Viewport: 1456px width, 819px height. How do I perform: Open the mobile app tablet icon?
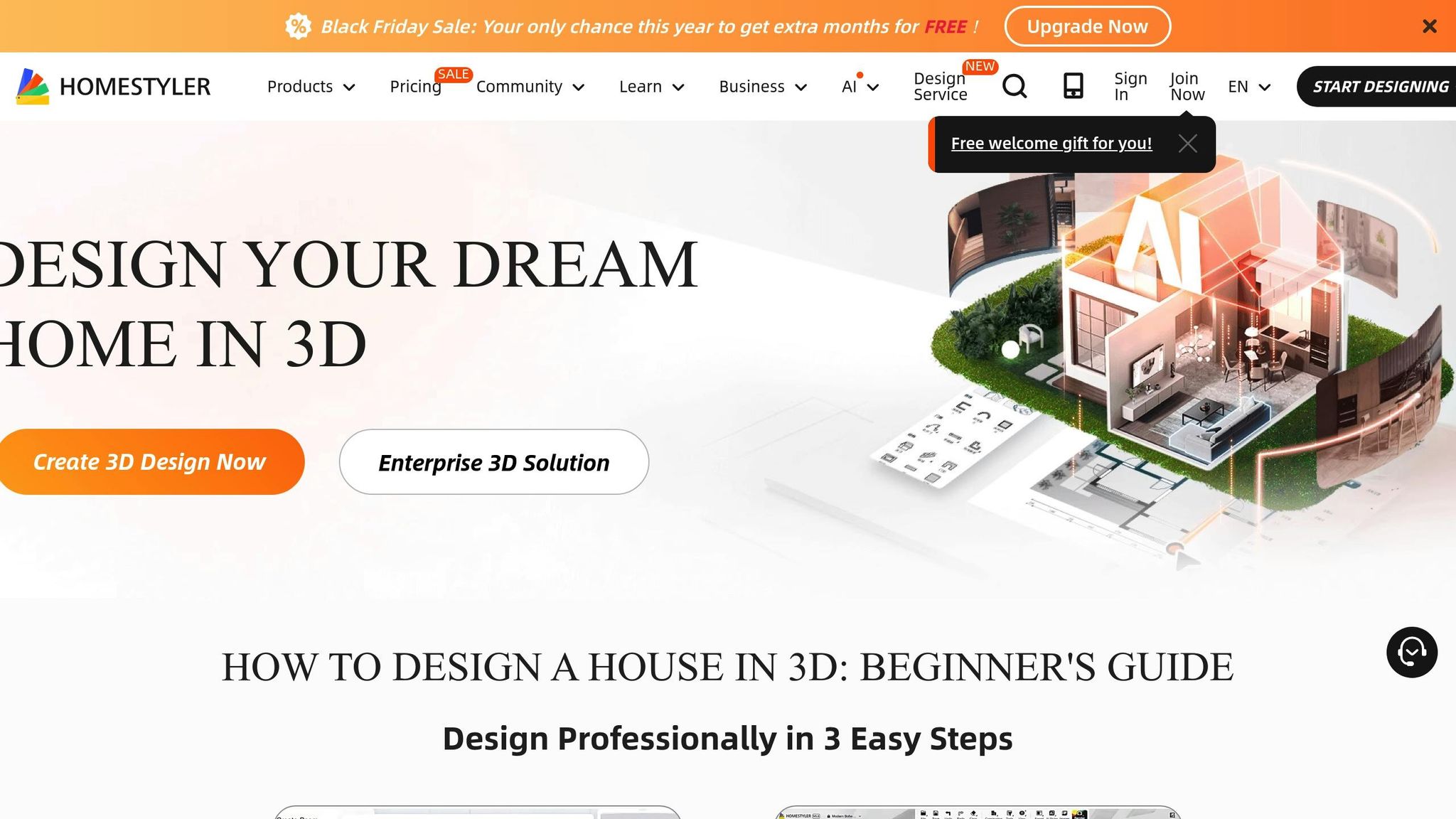click(x=1073, y=87)
